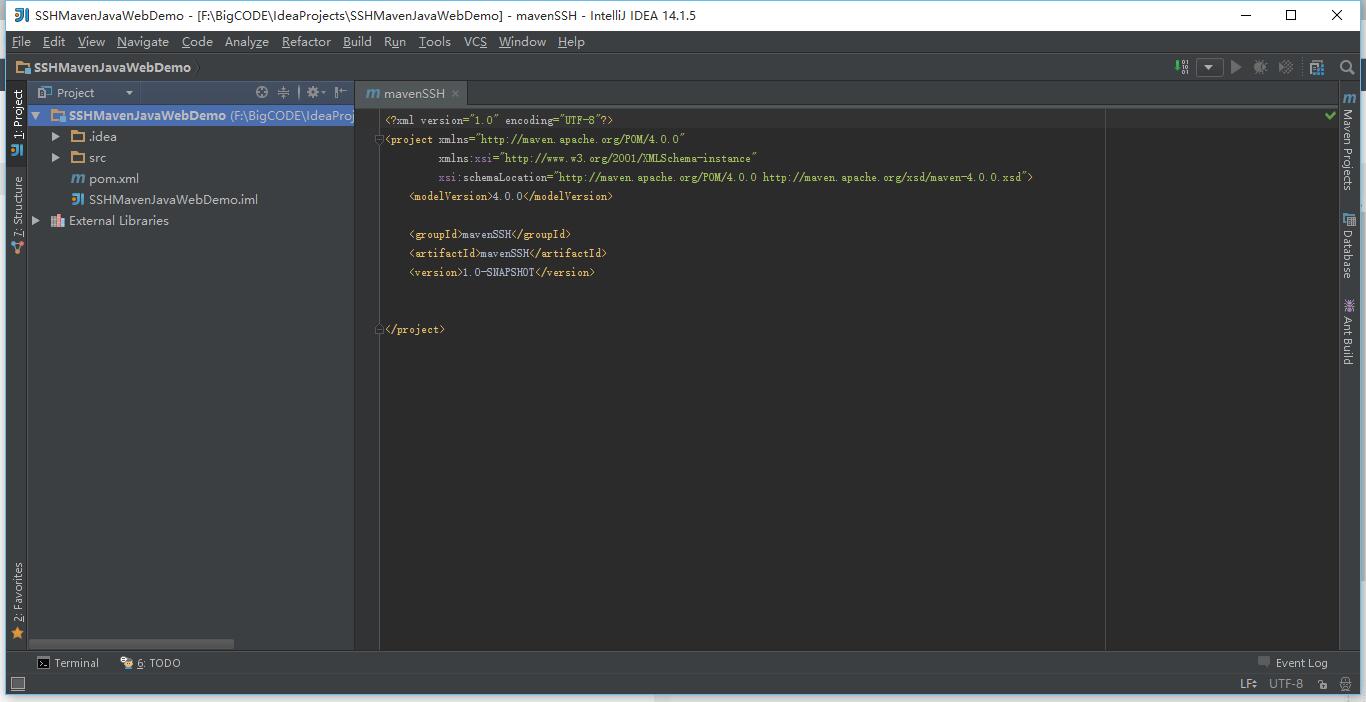
Task: Collapse the project tag fold marker
Action: coord(379,139)
